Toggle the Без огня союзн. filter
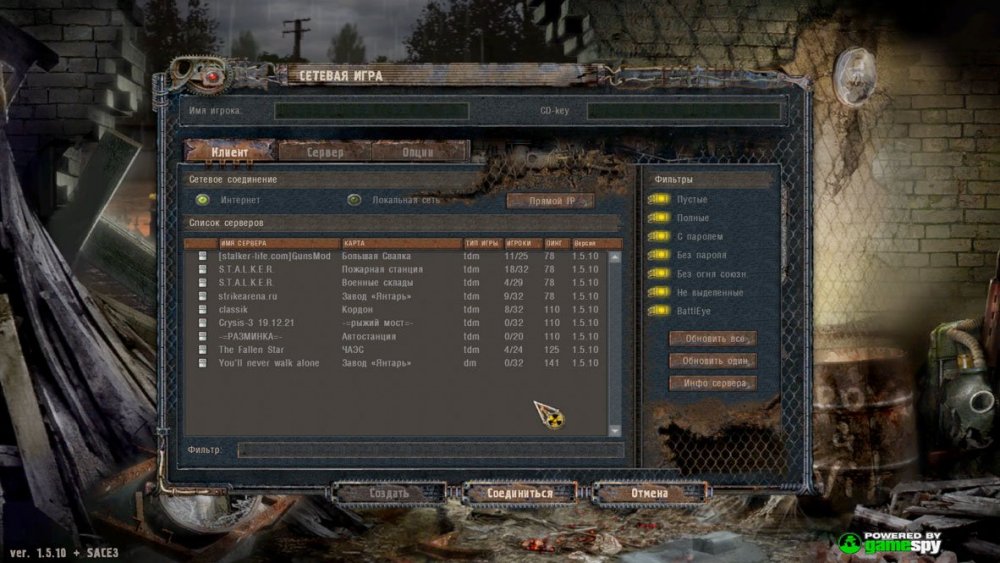Image resolution: width=1000 pixels, height=563 pixels. coord(660,273)
